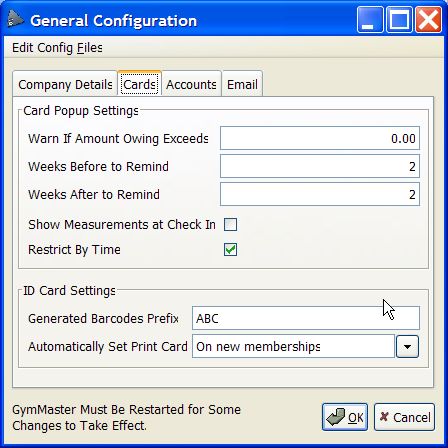Click the red X icon on Cancel
This screenshot has width=448, height=448.
tap(384, 417)
